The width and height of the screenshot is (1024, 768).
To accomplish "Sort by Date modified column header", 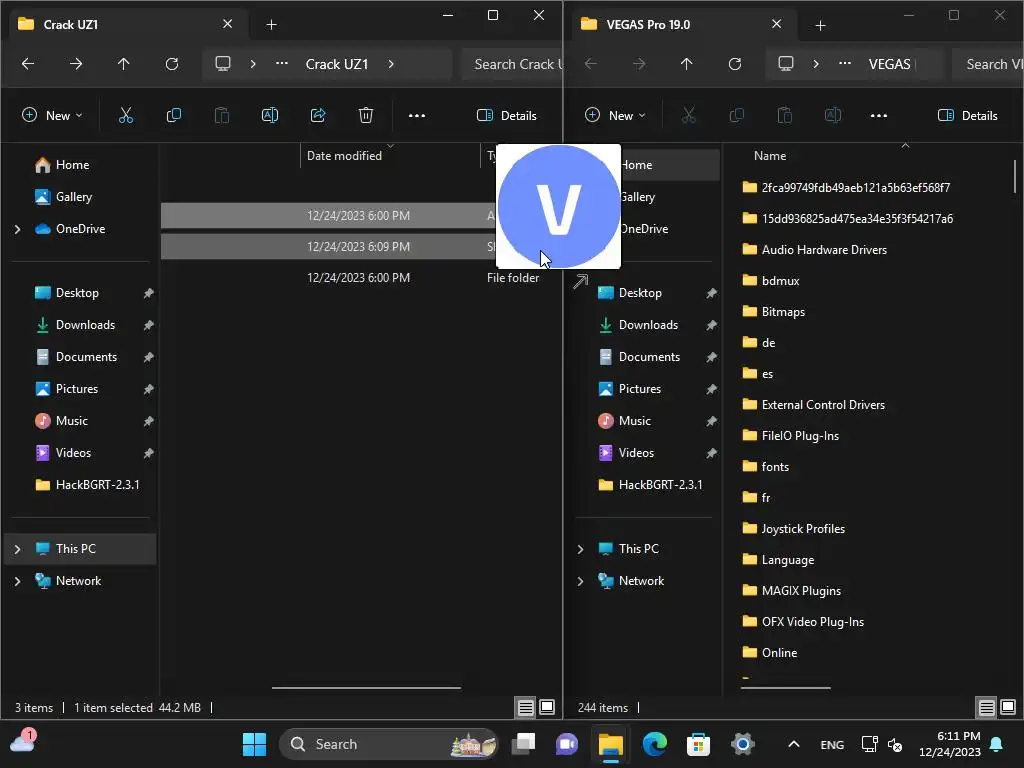I will [391, 156].
